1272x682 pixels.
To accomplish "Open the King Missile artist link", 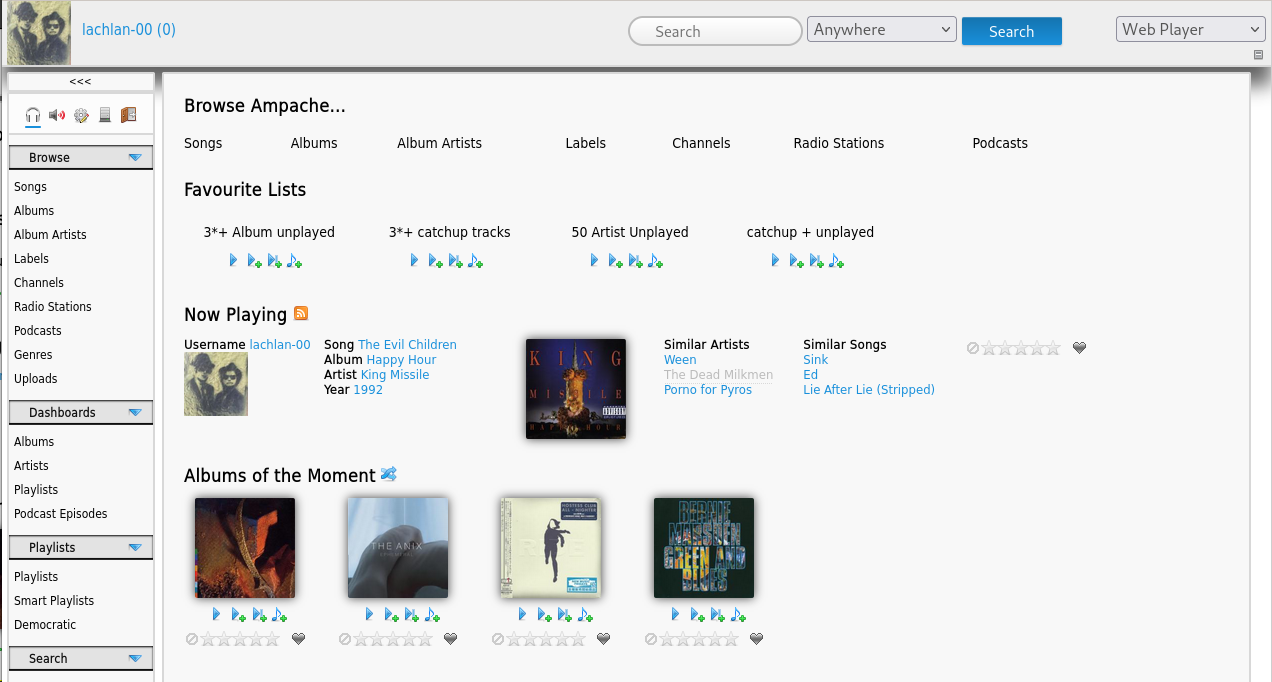I will click(x=394, y=375).
